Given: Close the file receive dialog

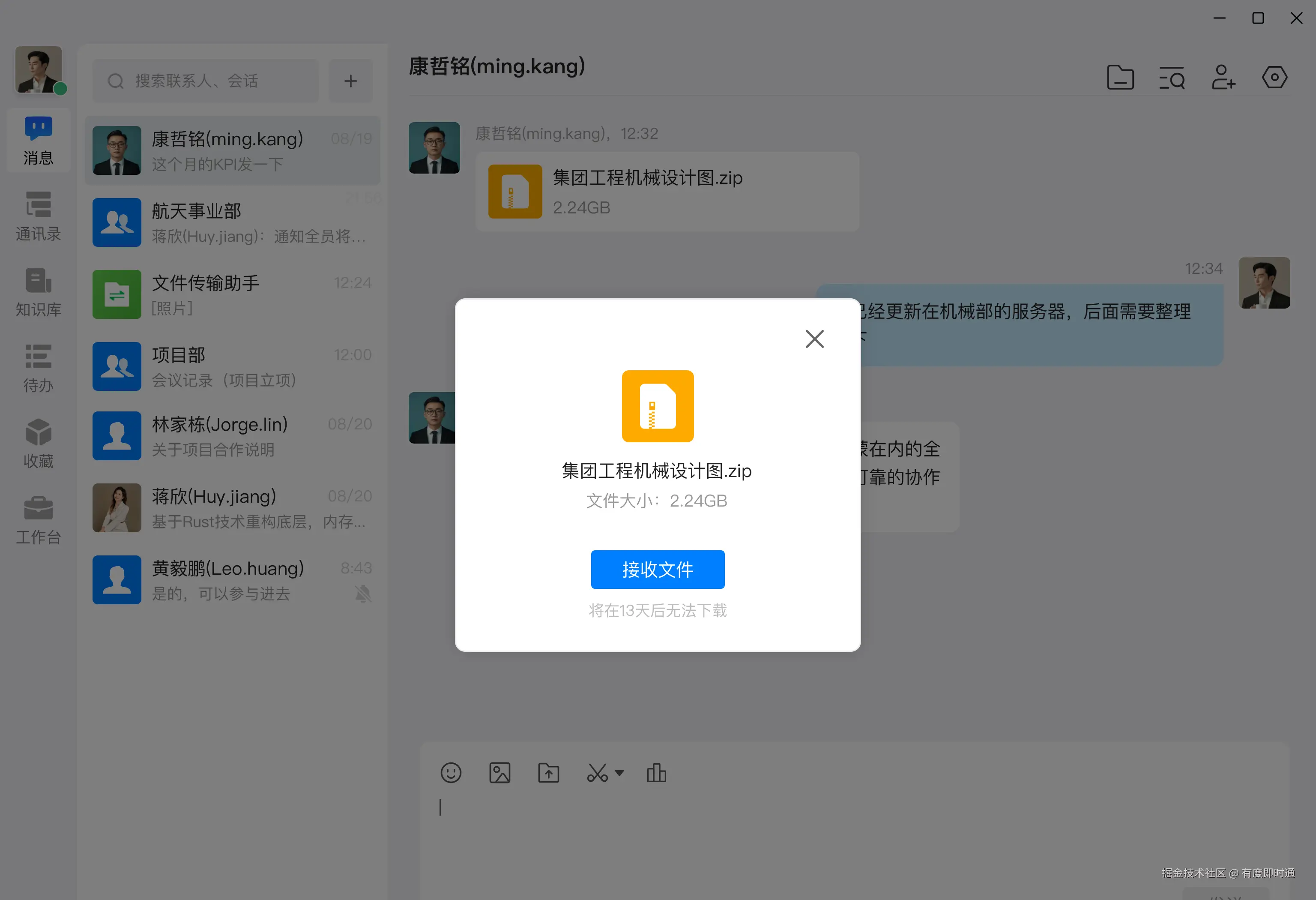Looking at the screenshot, I should tap(814, 339).
